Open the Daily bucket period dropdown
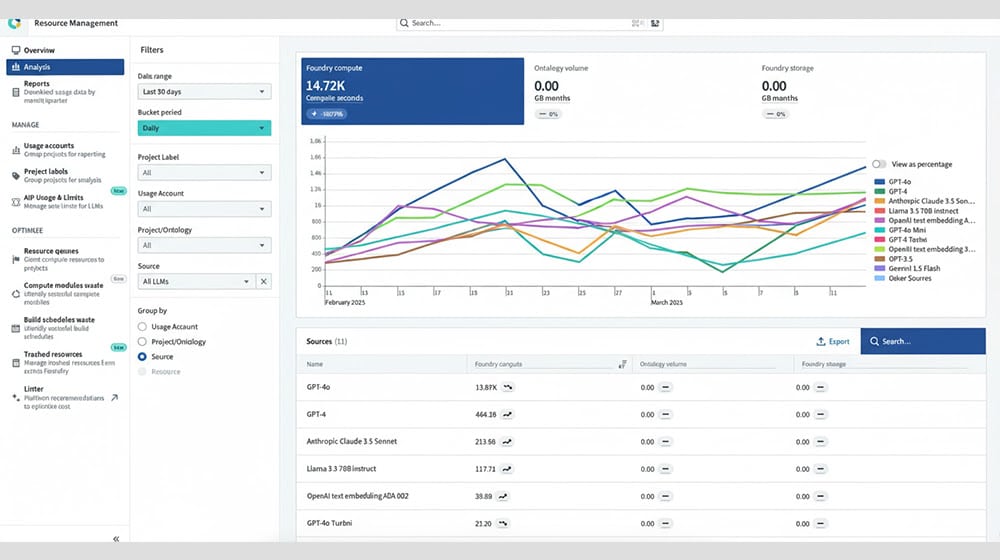Image resolution: width=1000 pixels, height=560 pixels. tap(204, 128)
